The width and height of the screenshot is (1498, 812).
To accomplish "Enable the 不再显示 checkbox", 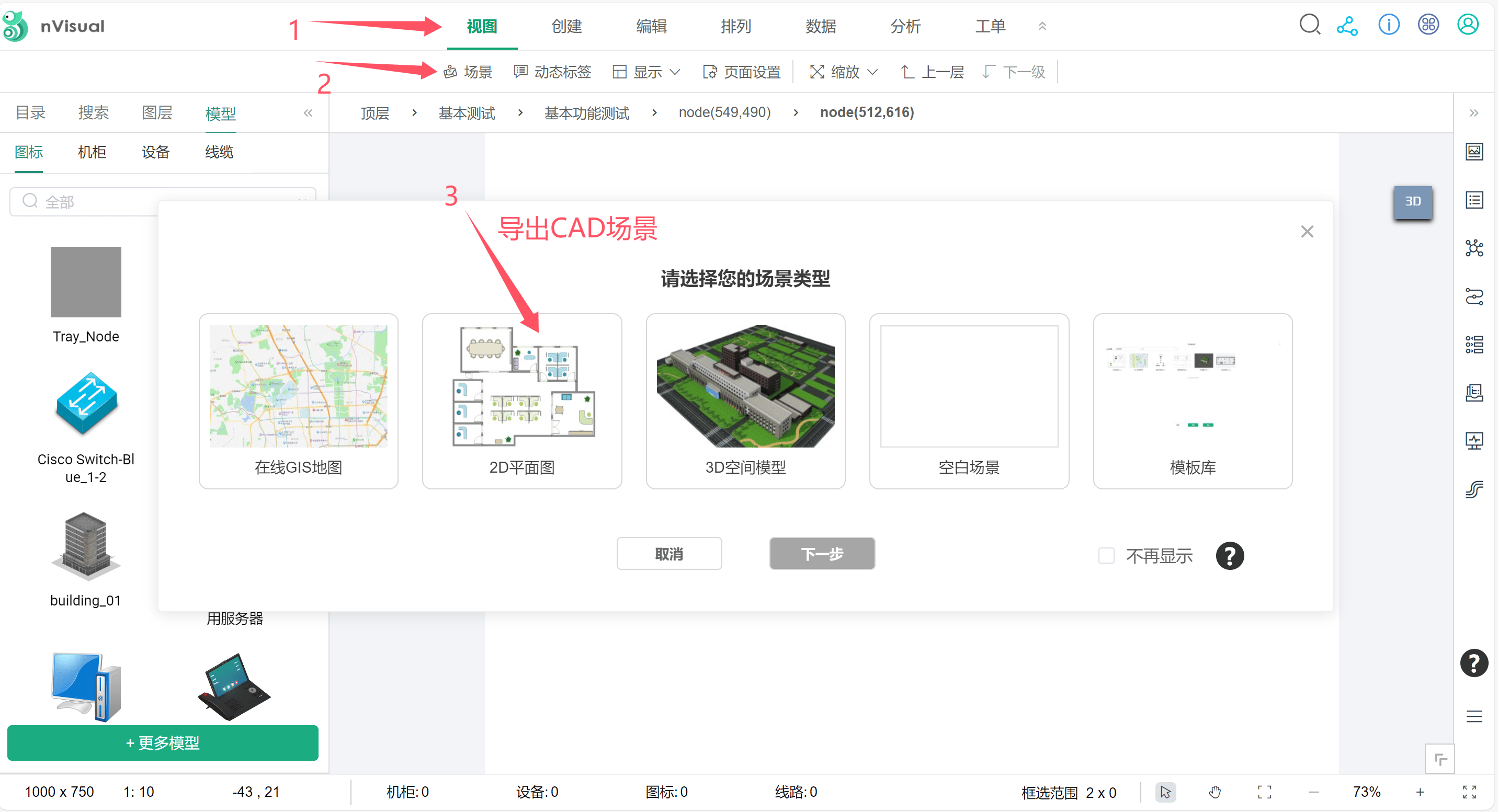I will tap(1106, 556).
